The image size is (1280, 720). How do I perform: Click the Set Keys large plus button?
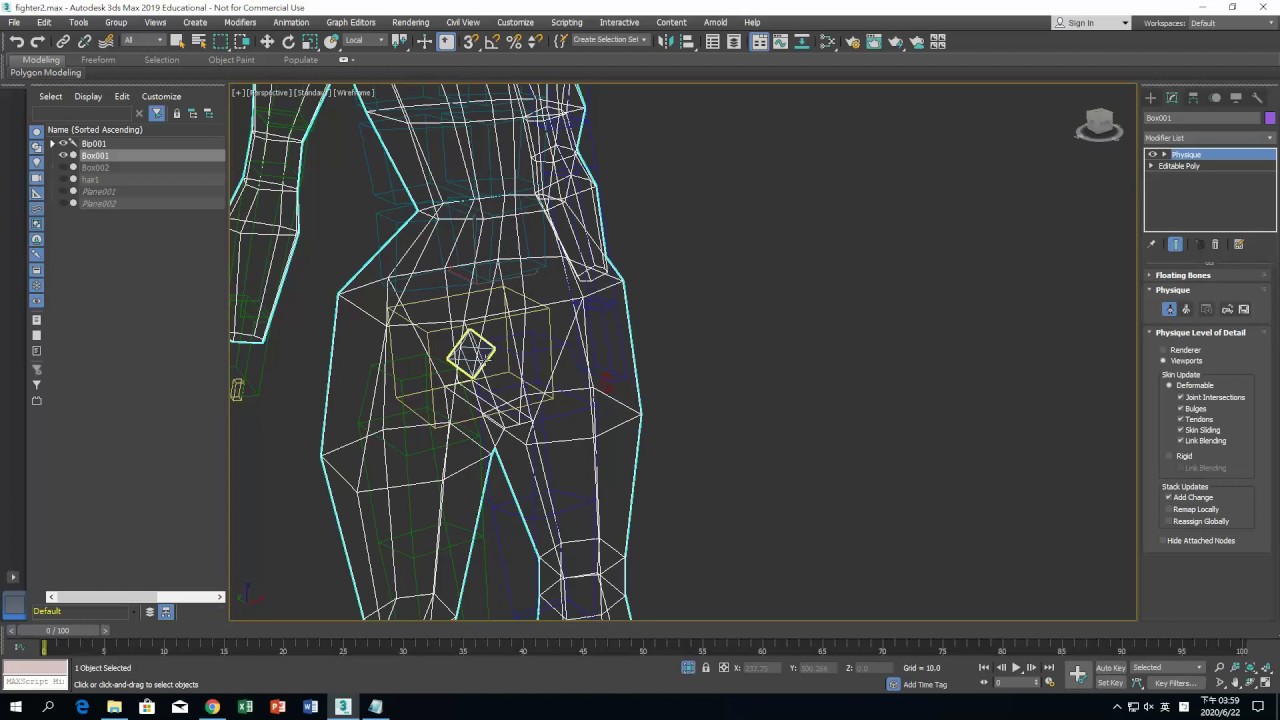tap(1078, 675)
